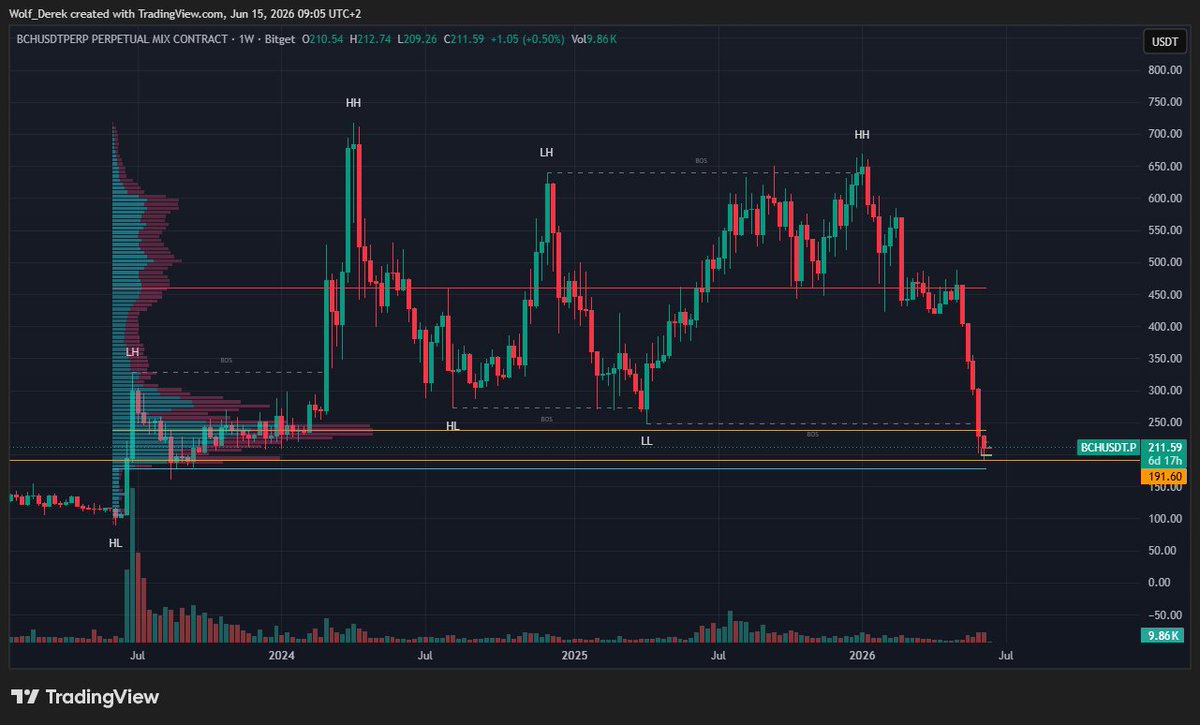The width and height of the screenshot is (1200, 725).
Task: Click the BOS label on the top dashed line
Action: point(702,161)
